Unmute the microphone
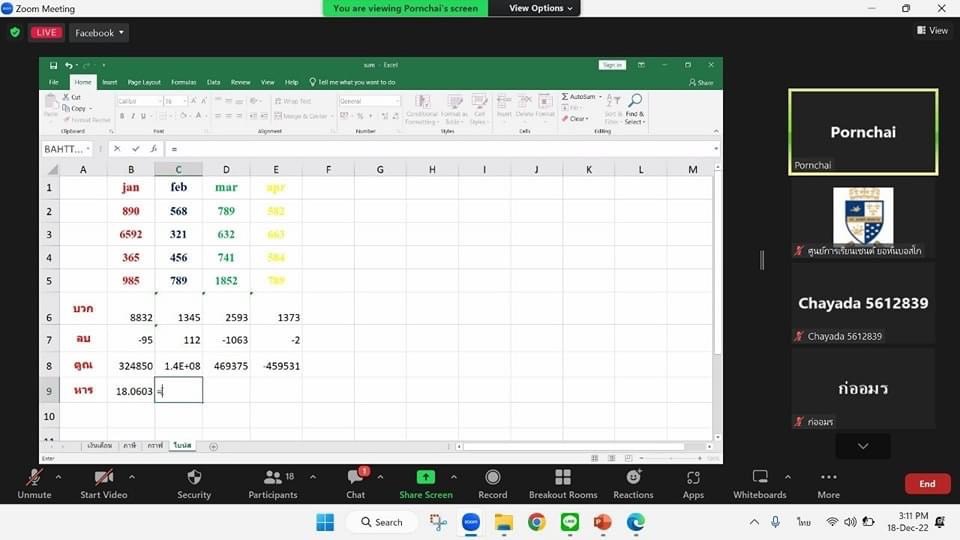Viewport: 960px width, 540px height. pos(34,478)
